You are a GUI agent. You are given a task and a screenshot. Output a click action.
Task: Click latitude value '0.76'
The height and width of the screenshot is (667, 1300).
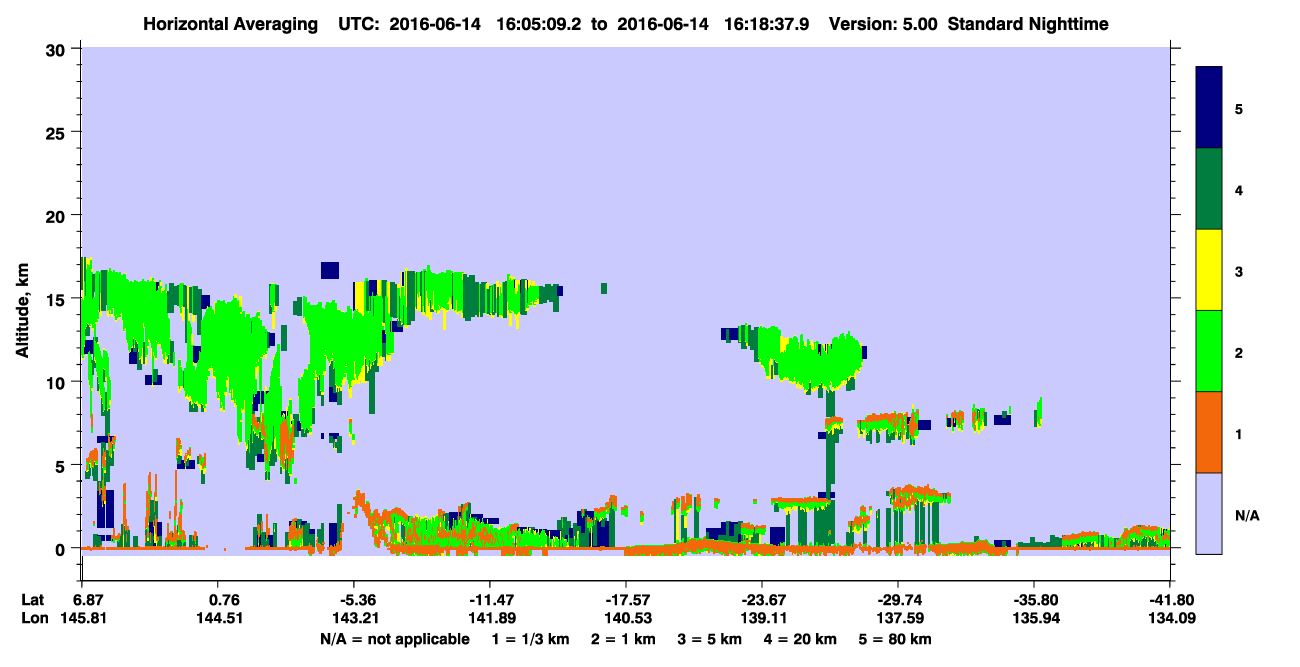click(224, 600)
